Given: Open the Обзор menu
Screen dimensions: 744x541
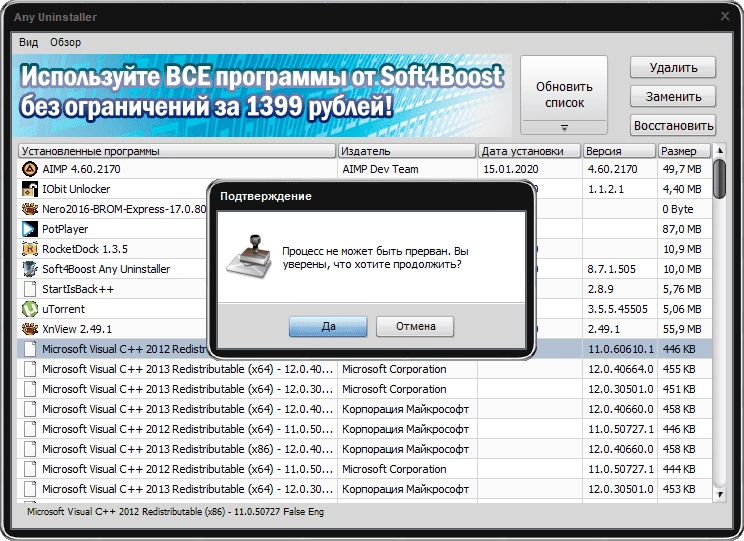Looking at the screenshot, I should coord(65,42).
